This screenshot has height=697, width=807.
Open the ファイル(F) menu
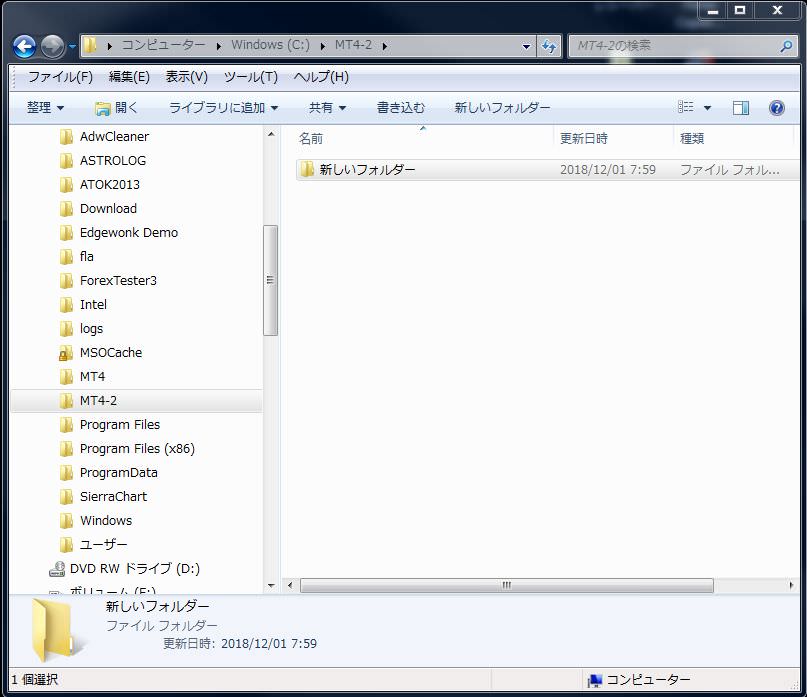point(60,77)
